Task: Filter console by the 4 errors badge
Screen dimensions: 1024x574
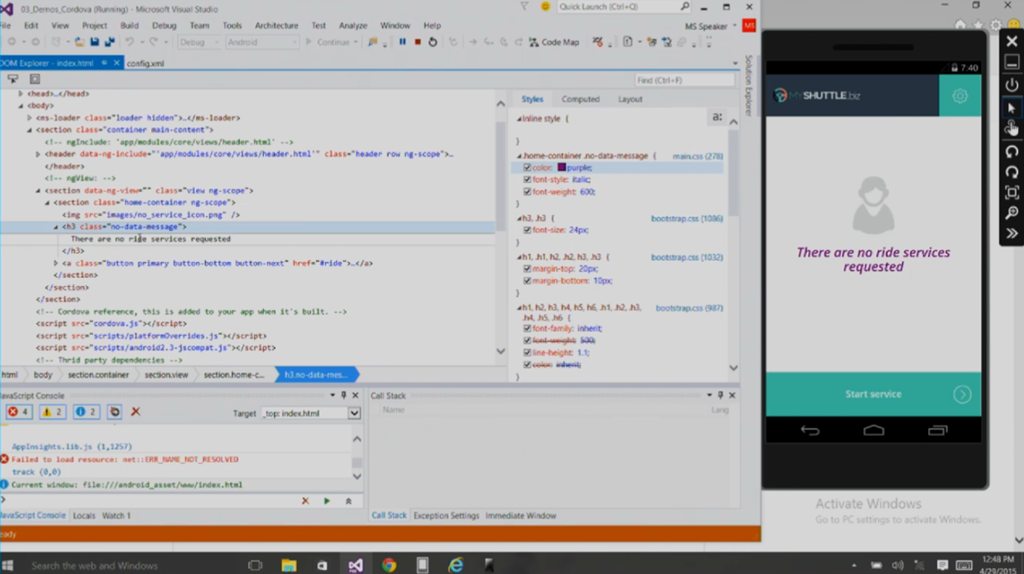Action: (18, 412)
